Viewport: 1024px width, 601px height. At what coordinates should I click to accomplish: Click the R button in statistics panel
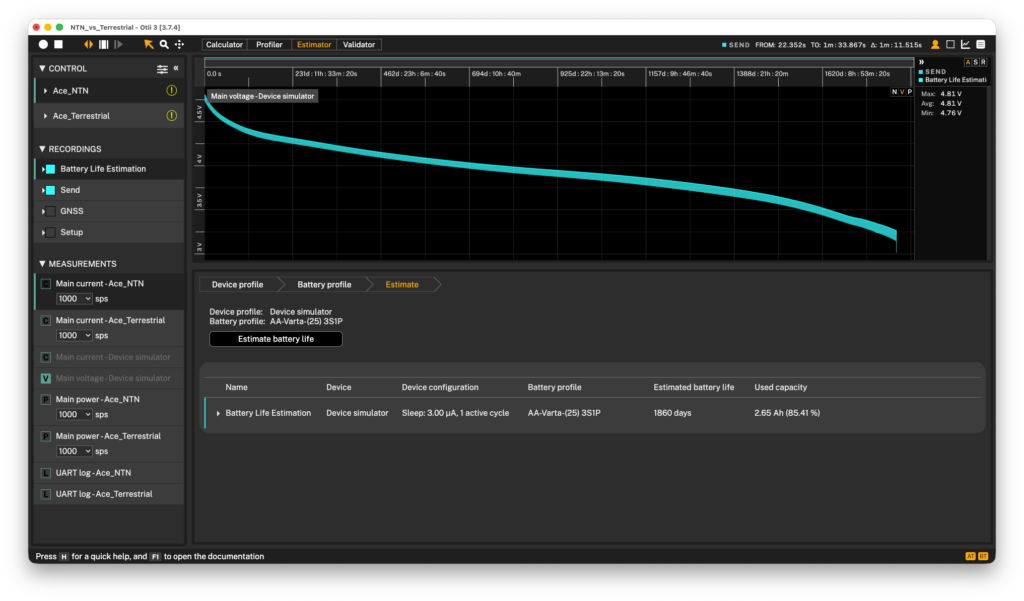983,62
